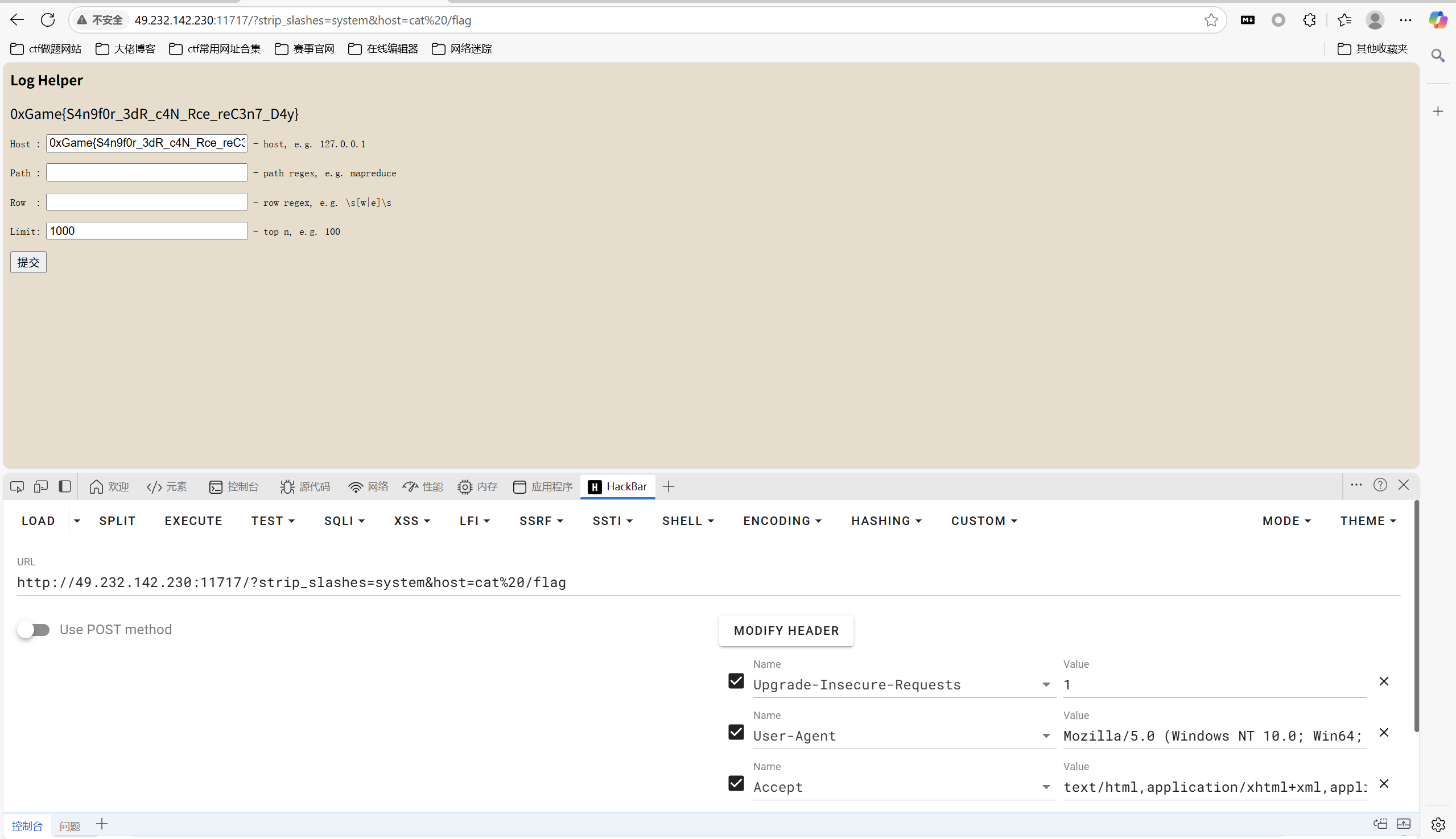The image size is (1456, 839).
Task: Click the LOAD button in HackBar
Action: [x=38, y=521]
